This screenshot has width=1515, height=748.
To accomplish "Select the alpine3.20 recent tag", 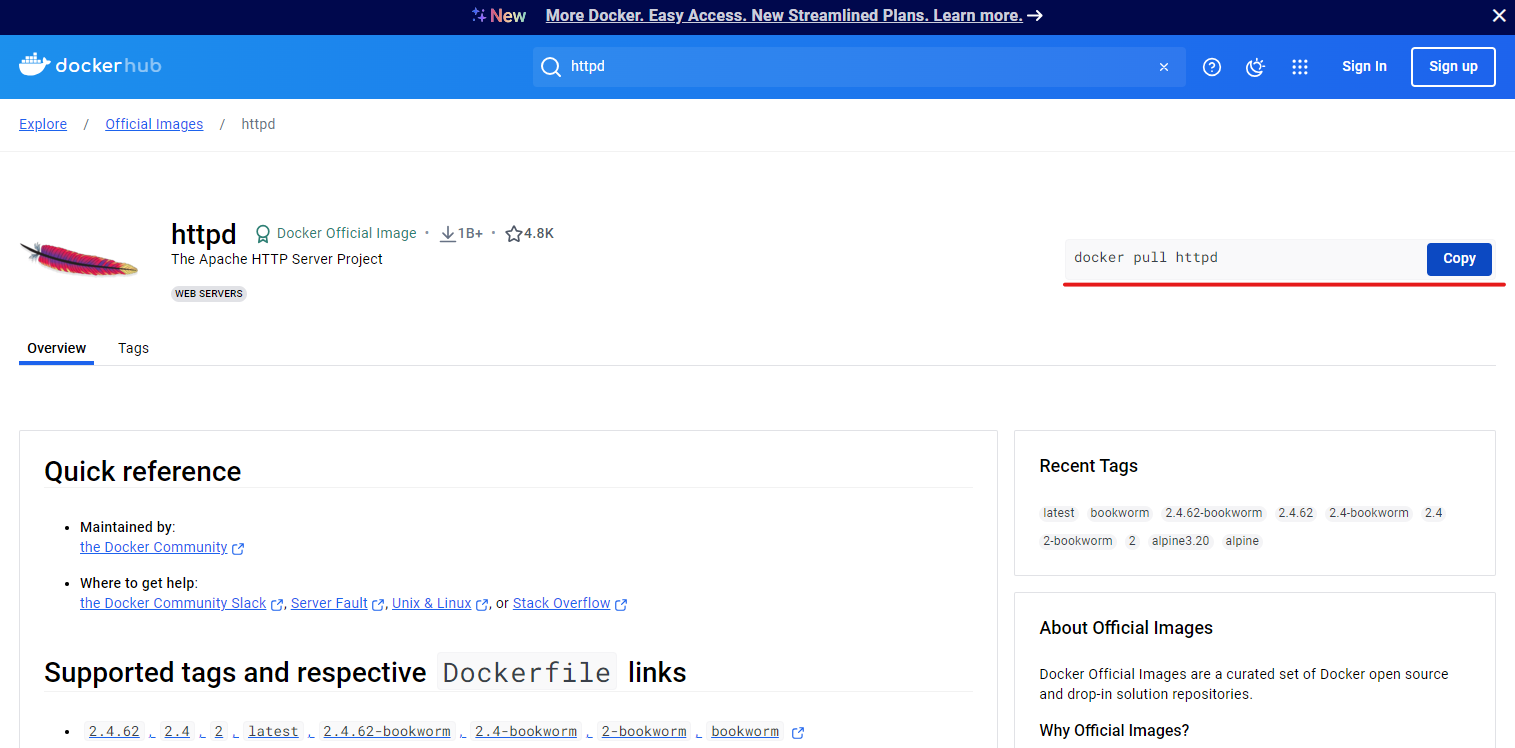I will pyautogui.click(x=1181, y=541).
